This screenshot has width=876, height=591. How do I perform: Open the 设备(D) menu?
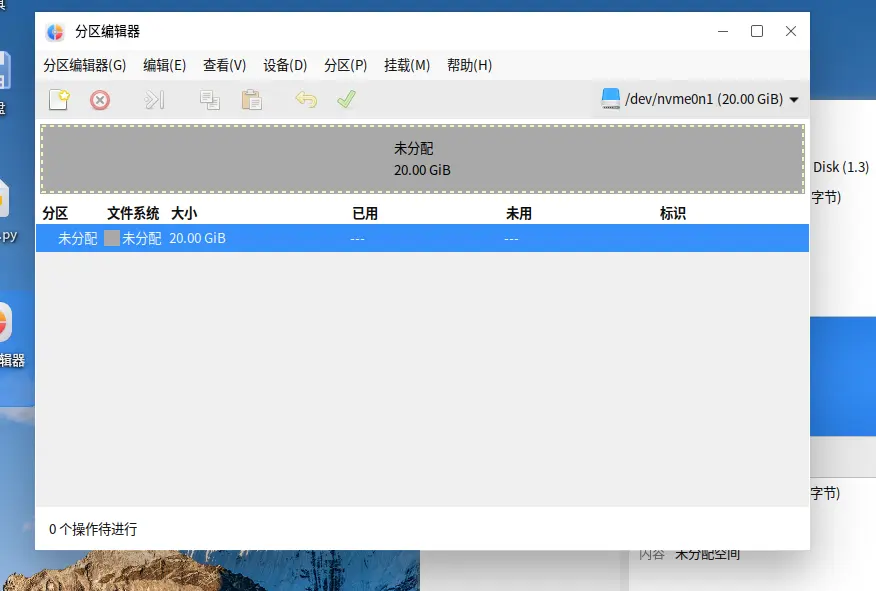[285, 65]
